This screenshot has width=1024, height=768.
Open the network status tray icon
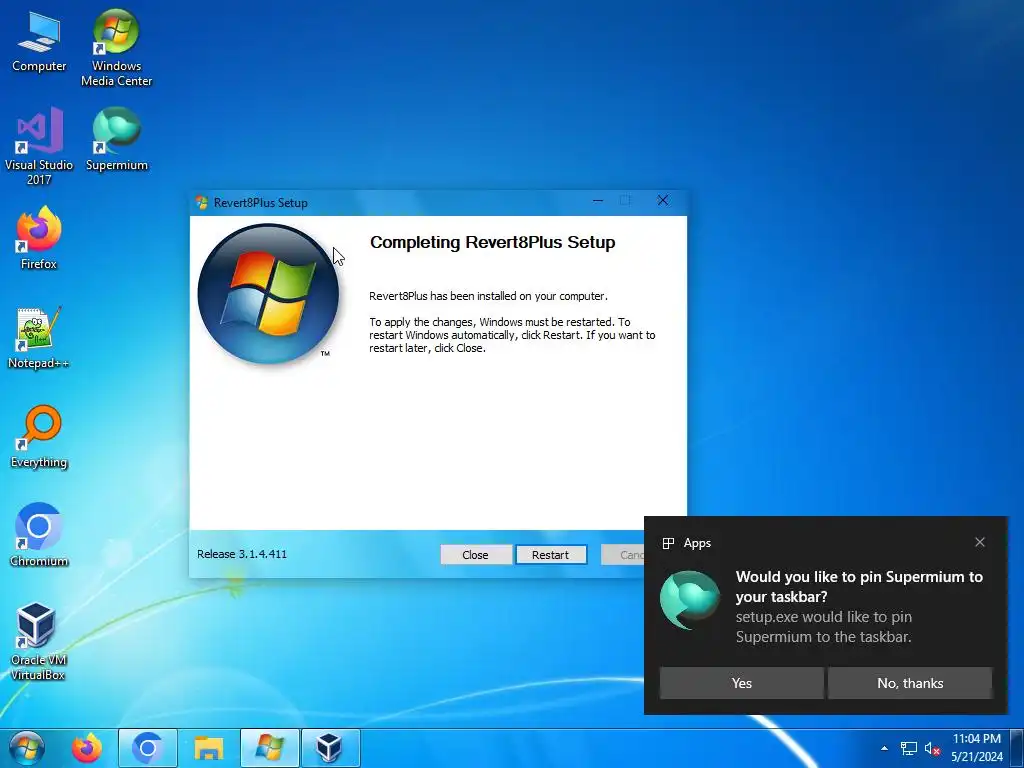click(x=908, y=748)
